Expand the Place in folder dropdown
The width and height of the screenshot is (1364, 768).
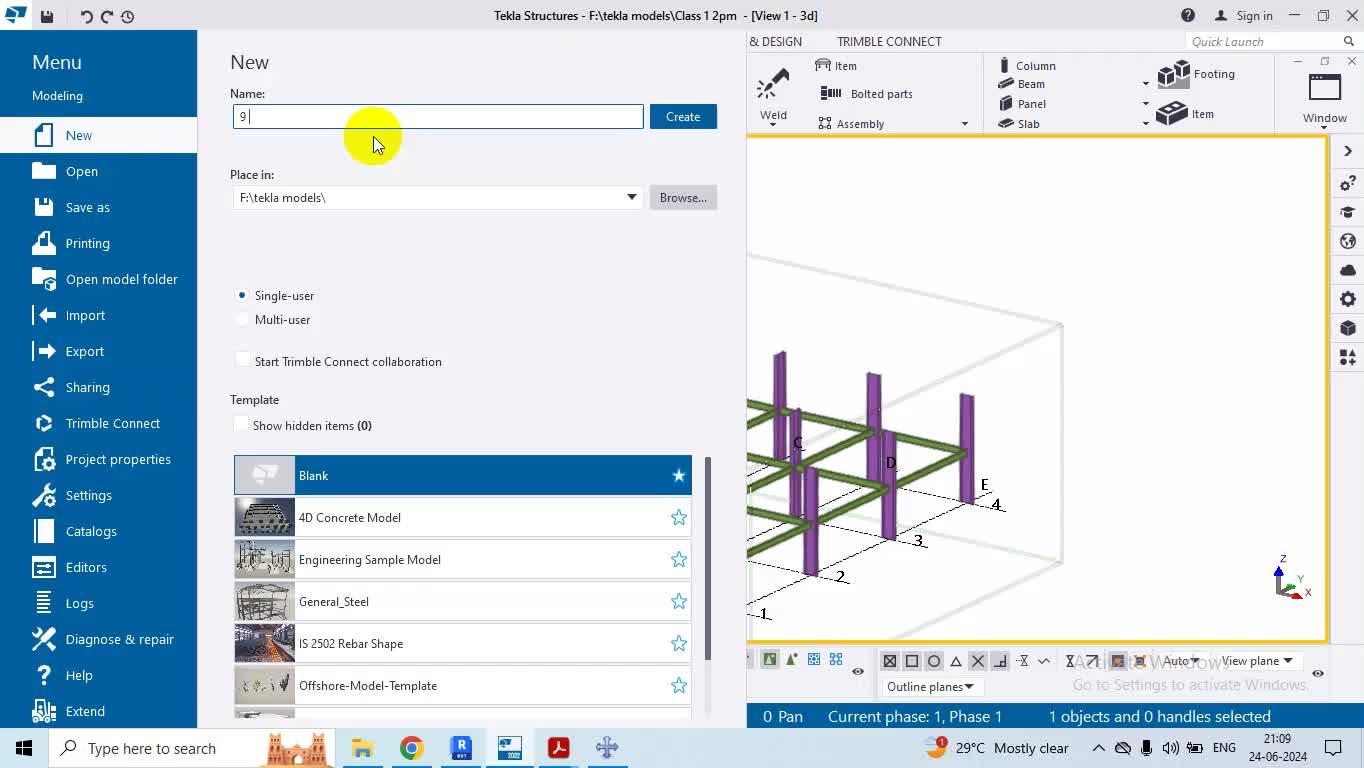coord(631,197)
